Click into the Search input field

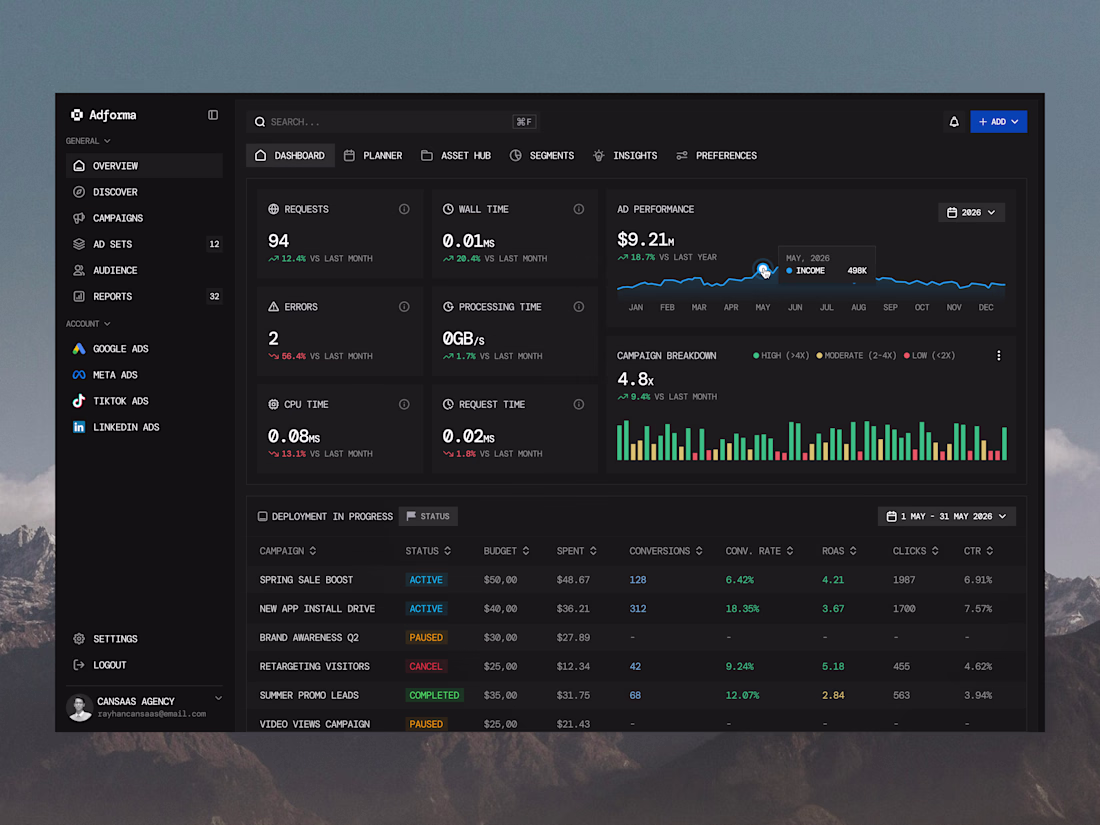click(392, 122)
